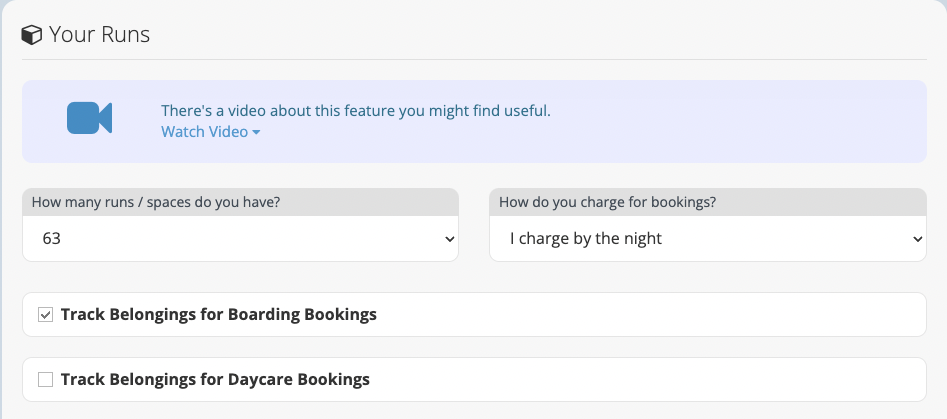Click the Your Runs heading

[x=100, y=34]
